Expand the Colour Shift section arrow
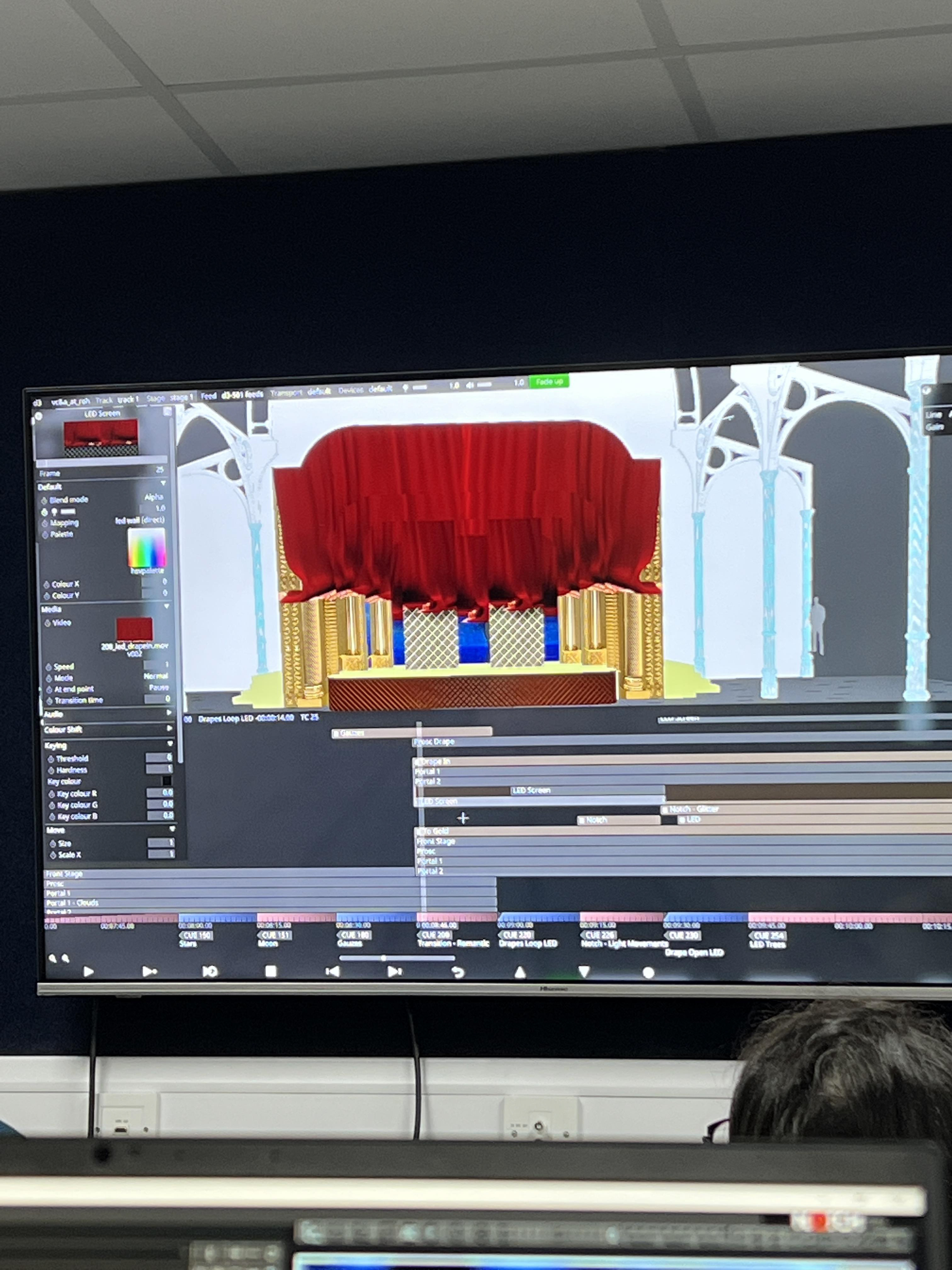 click(x=169, y=728)
